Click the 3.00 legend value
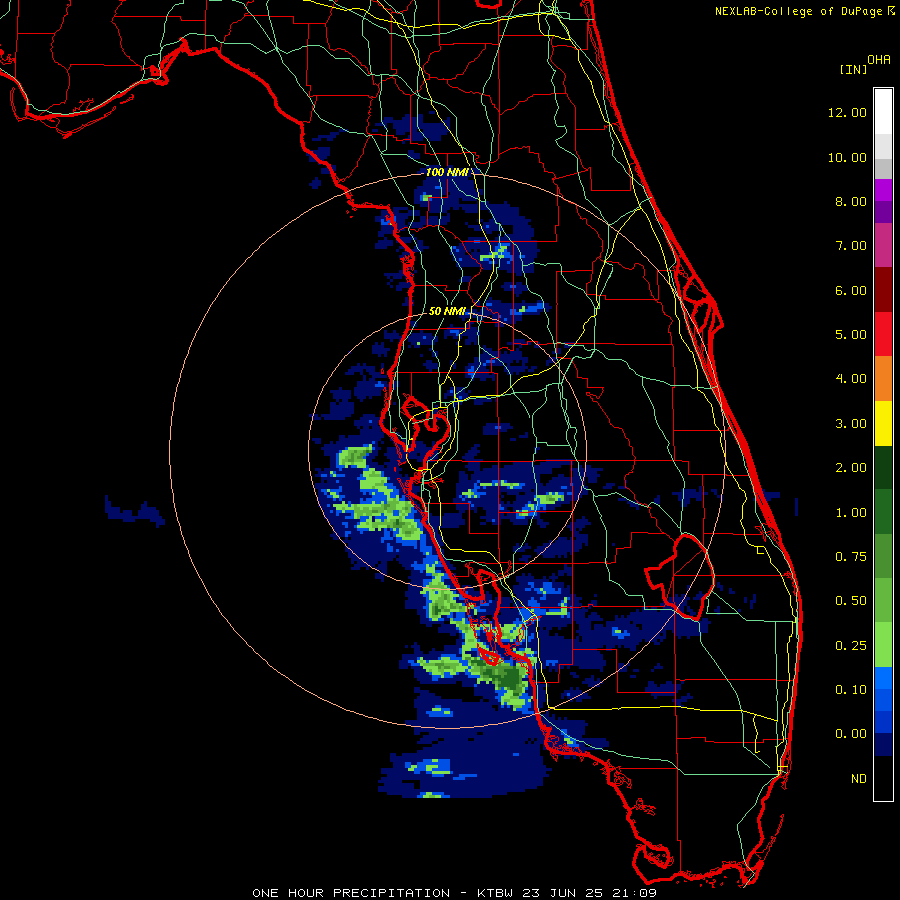900x900 pixels. point(851,424)
